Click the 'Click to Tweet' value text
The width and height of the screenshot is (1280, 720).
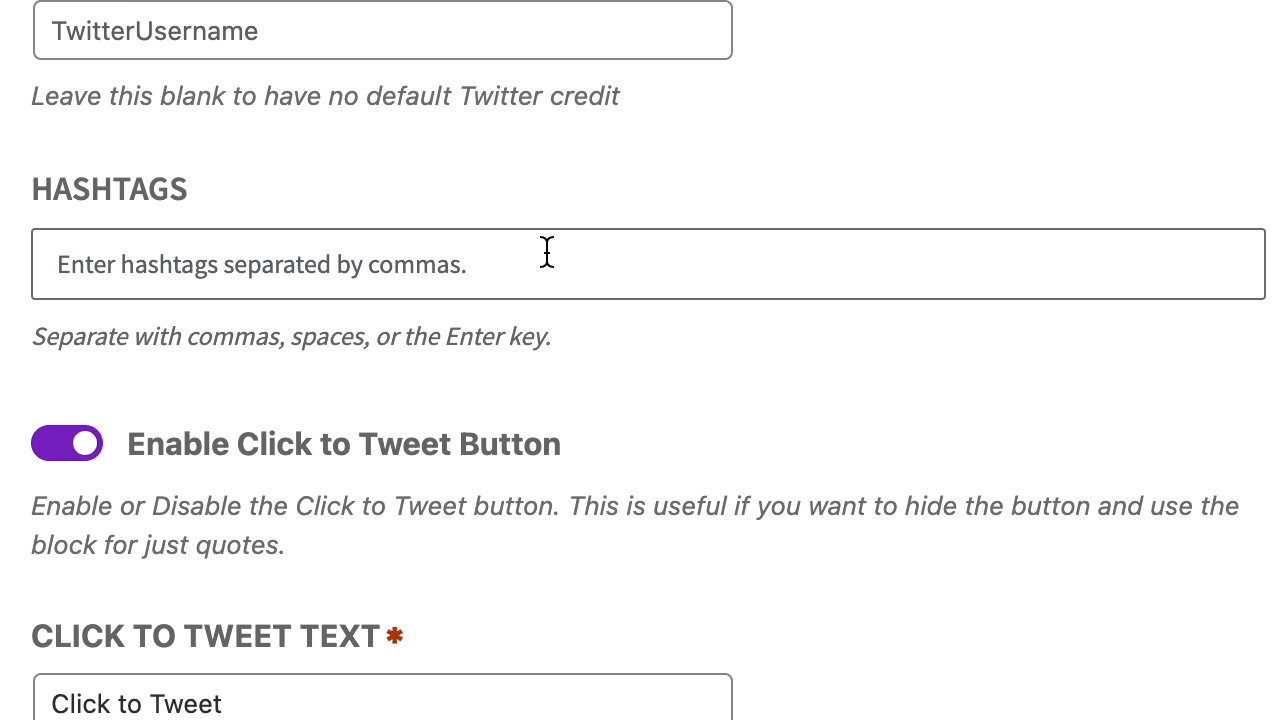(137, 703)
